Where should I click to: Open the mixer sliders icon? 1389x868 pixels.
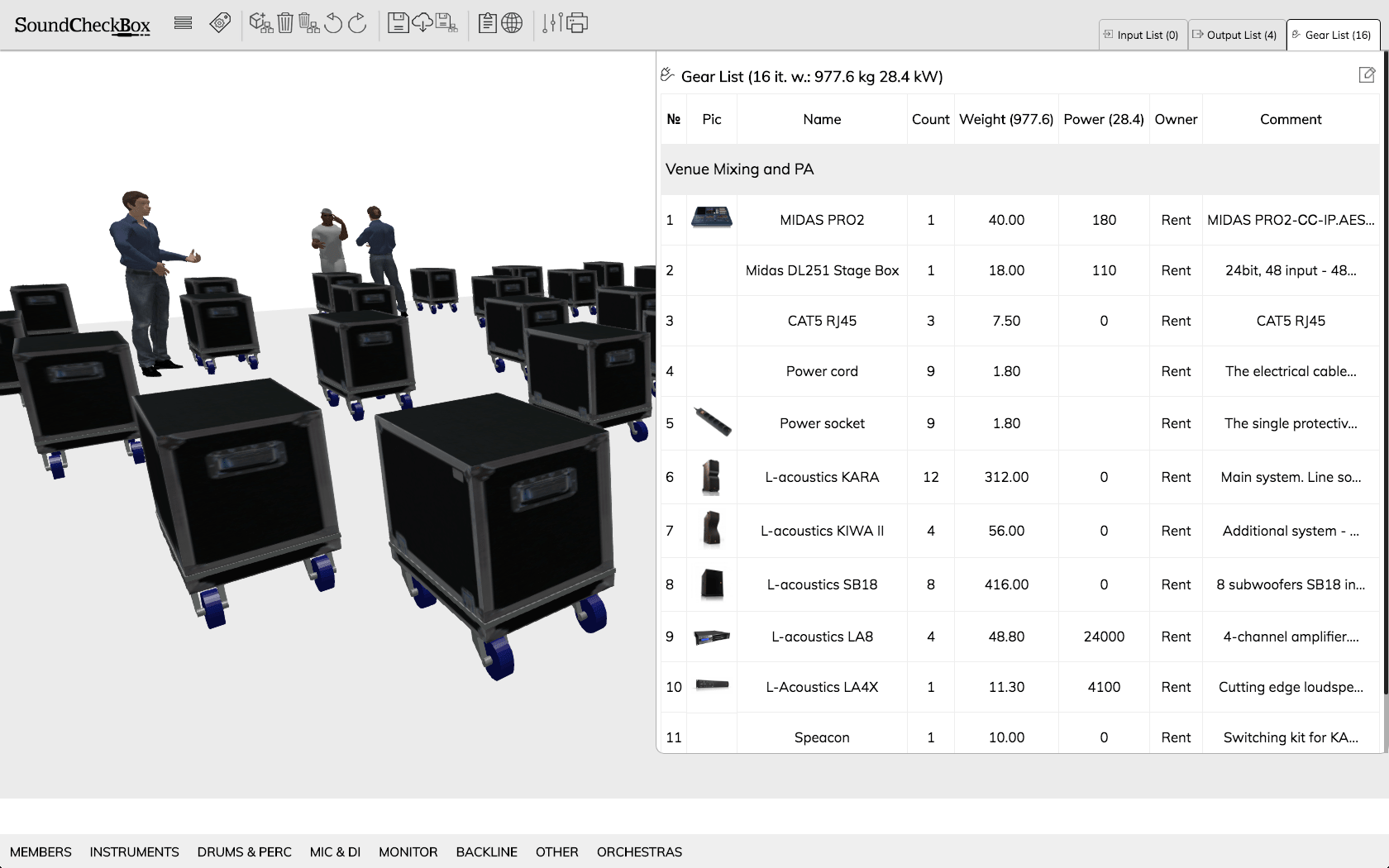click(x=551, y=23)
